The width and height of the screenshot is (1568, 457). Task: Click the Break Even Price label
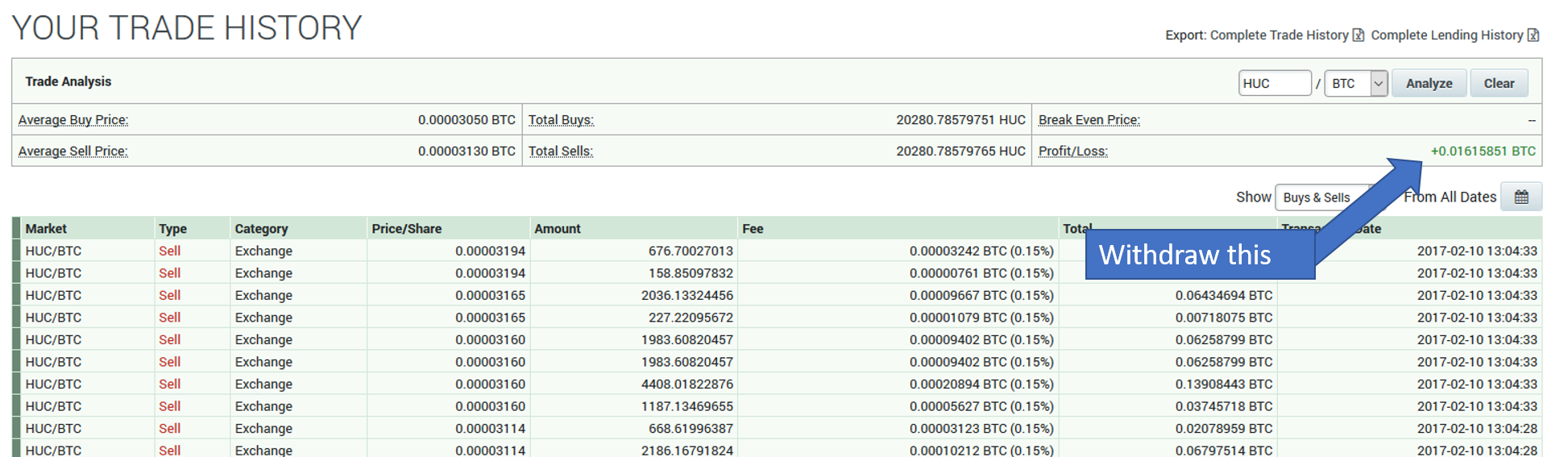[1089, 119]
